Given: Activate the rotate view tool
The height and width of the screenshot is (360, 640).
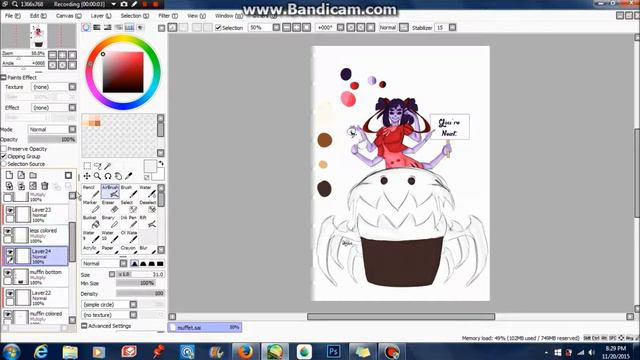Looking at the screenshot, I should point(107,176).
